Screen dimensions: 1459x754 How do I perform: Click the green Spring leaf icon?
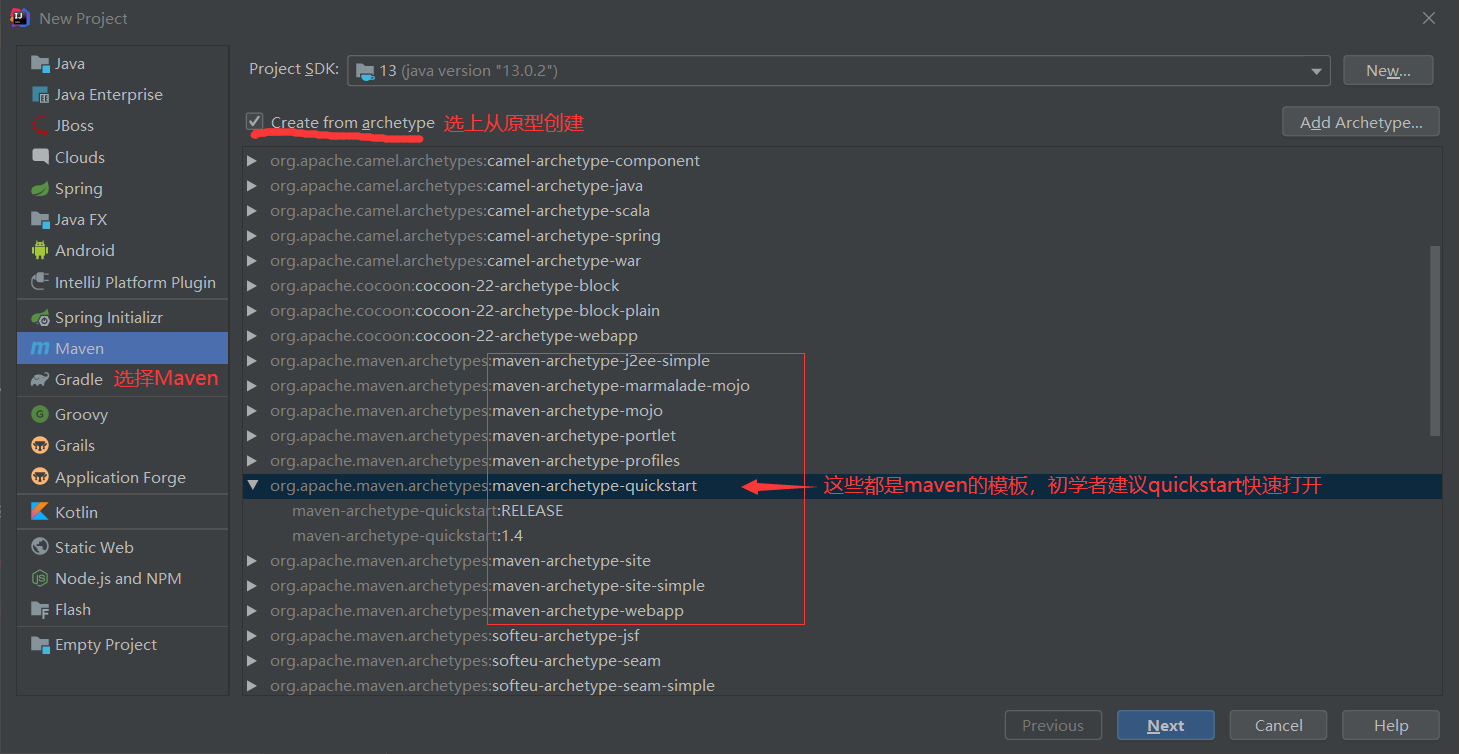40,189
